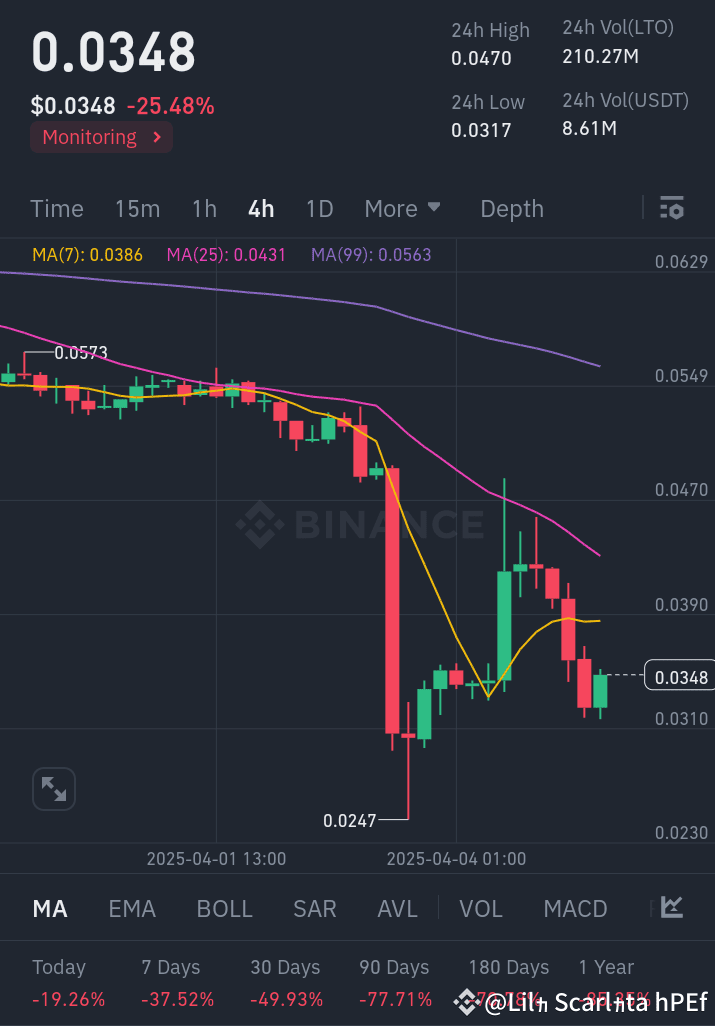The image size is (715, 1026).
Task: Select the 1h interval
Action: click(204, 208)
